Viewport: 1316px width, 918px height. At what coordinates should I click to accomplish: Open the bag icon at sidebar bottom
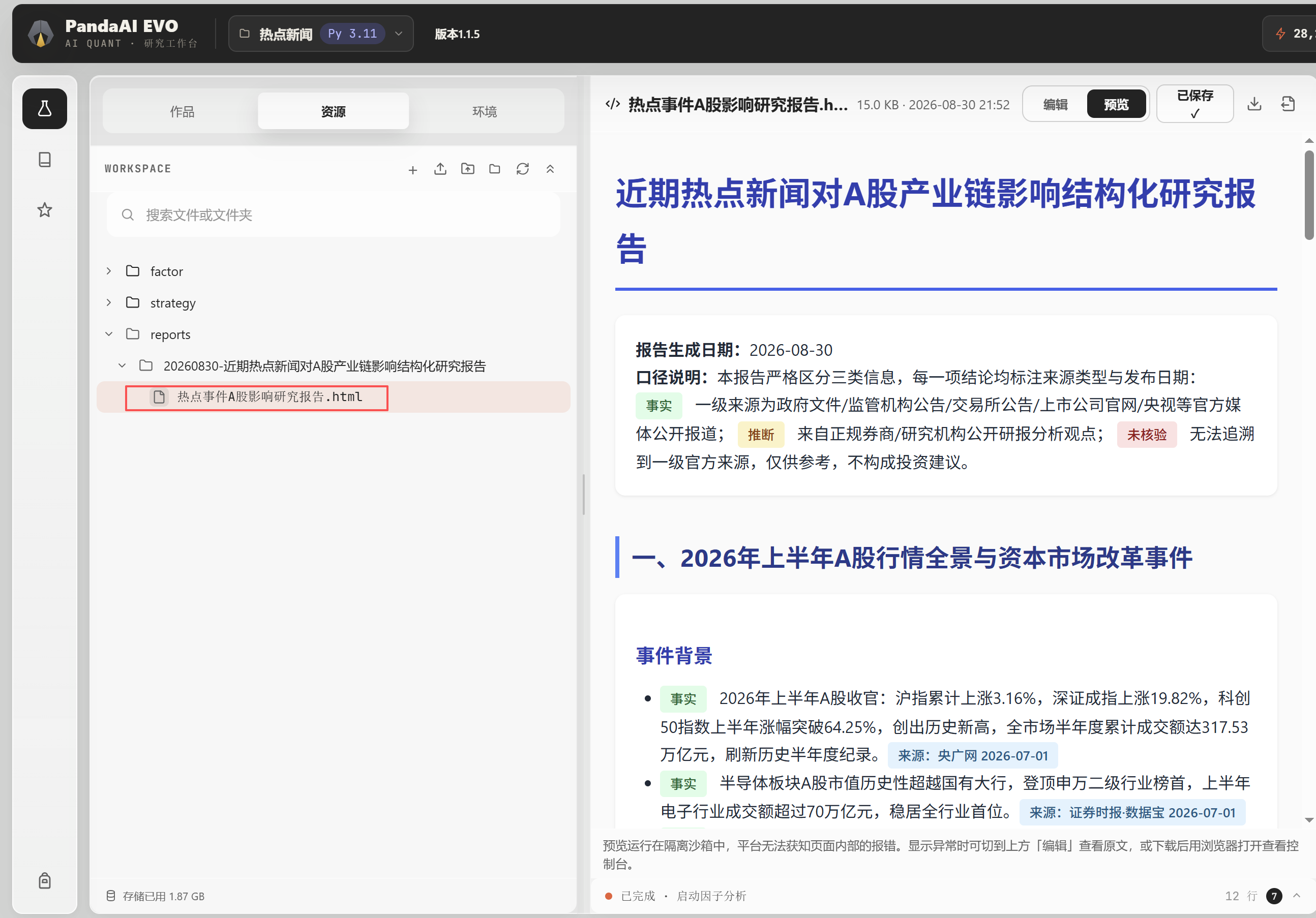45,880
